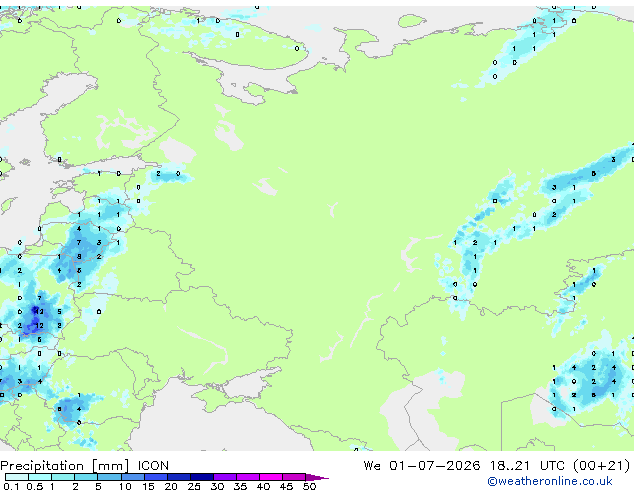Click the 40–45 mm magenta legend swatch
Screen dimensions: 634x490
[x=271, y=477]
